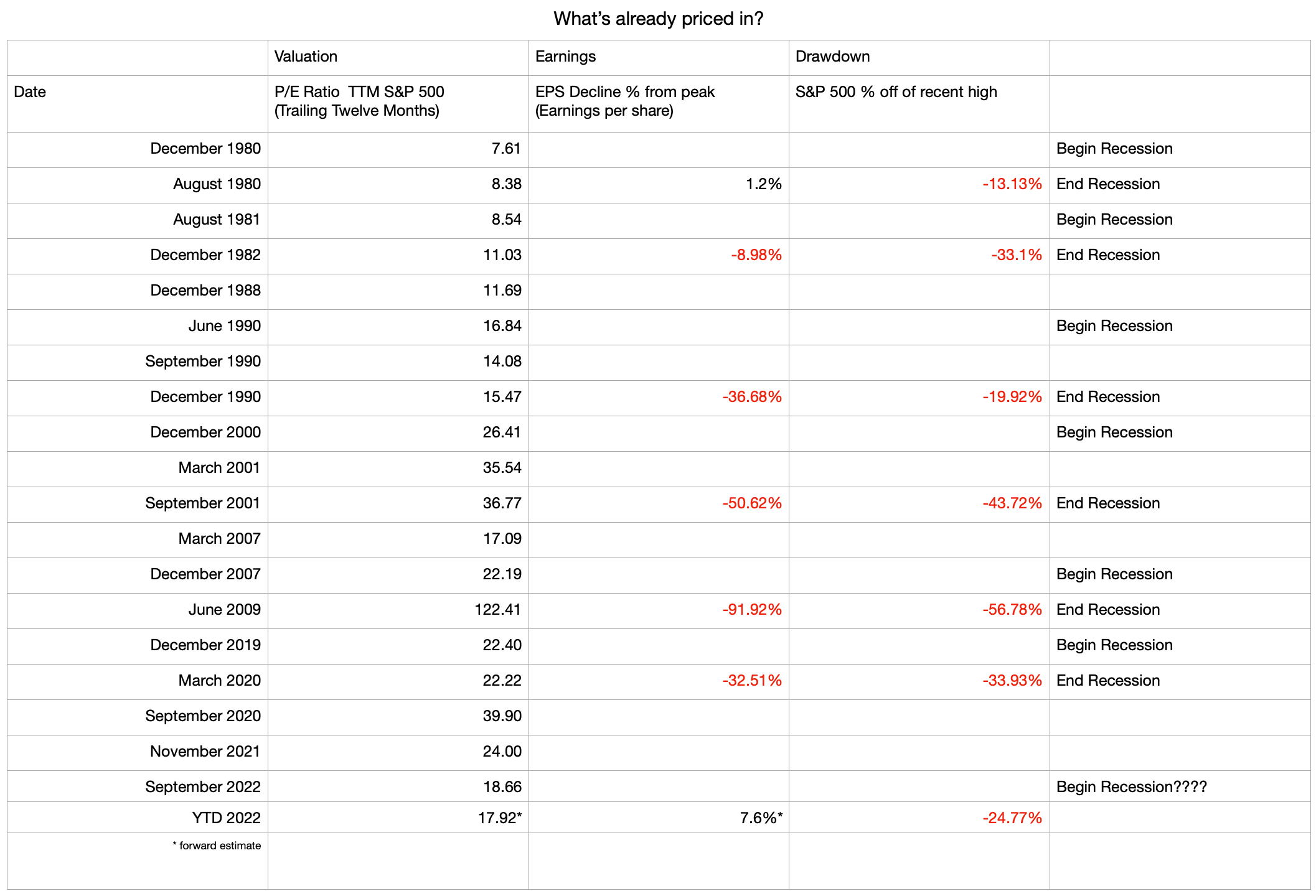This screenshot has height=896, width=1316.
Task: Select the -13.13% drawdown value
Action: 1012,184
